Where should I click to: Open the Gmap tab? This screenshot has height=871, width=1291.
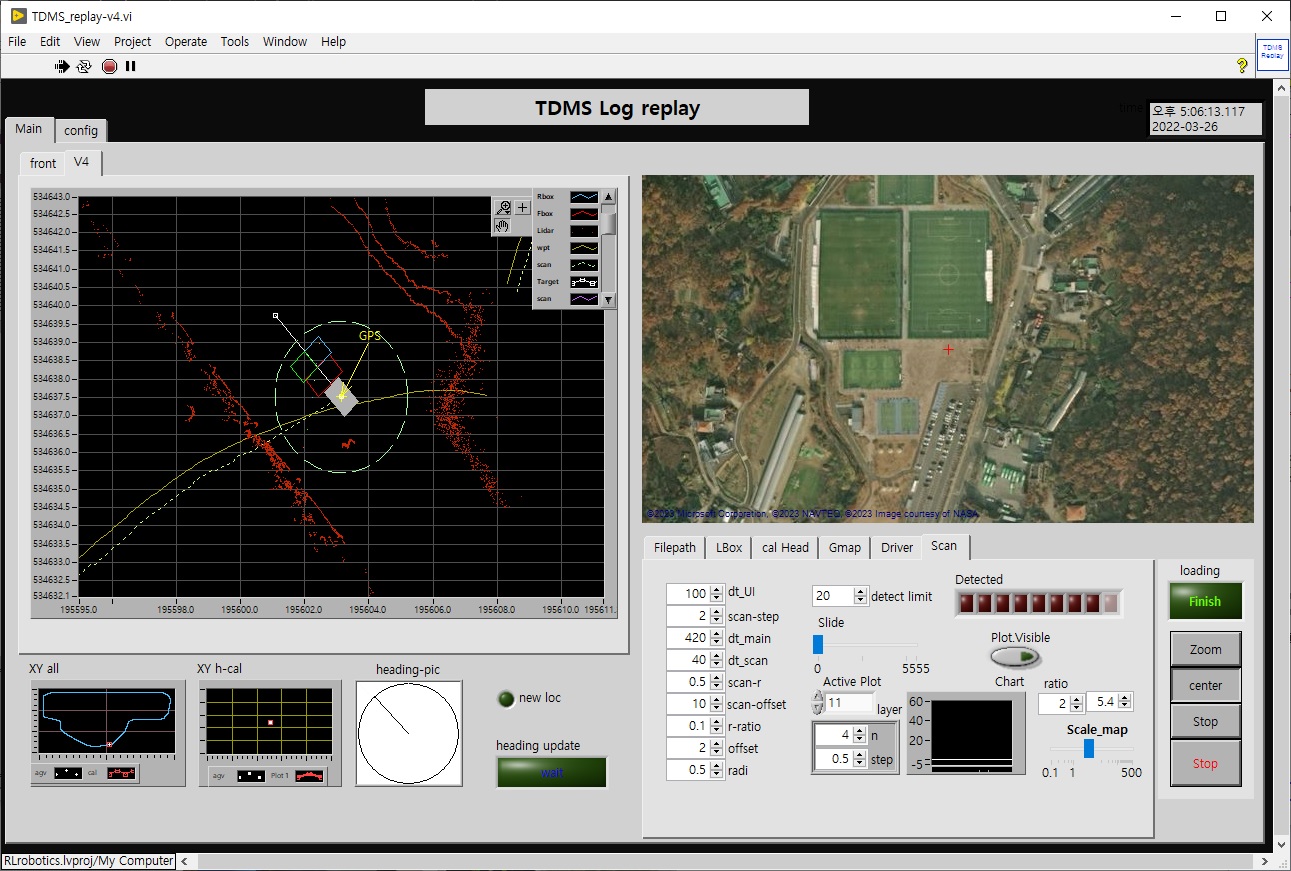coord(845,547)
